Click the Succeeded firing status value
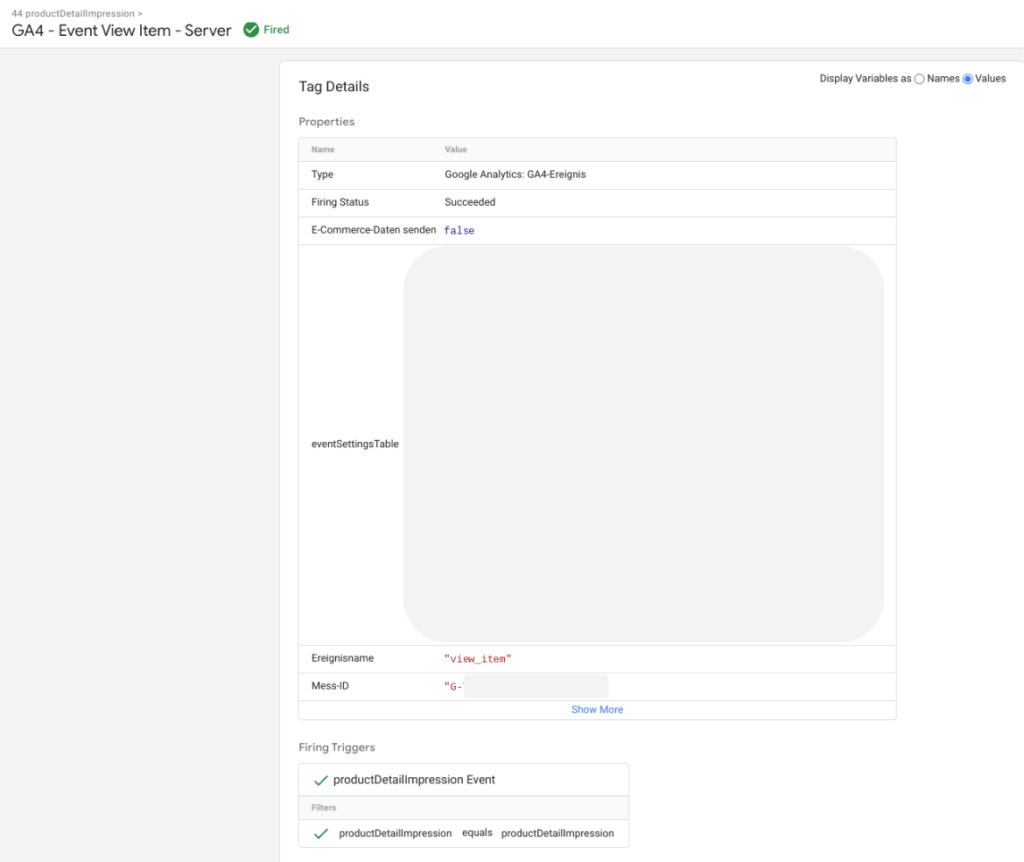The height and width of the screenshot is (862, 1024). click(x=469, y=202)
